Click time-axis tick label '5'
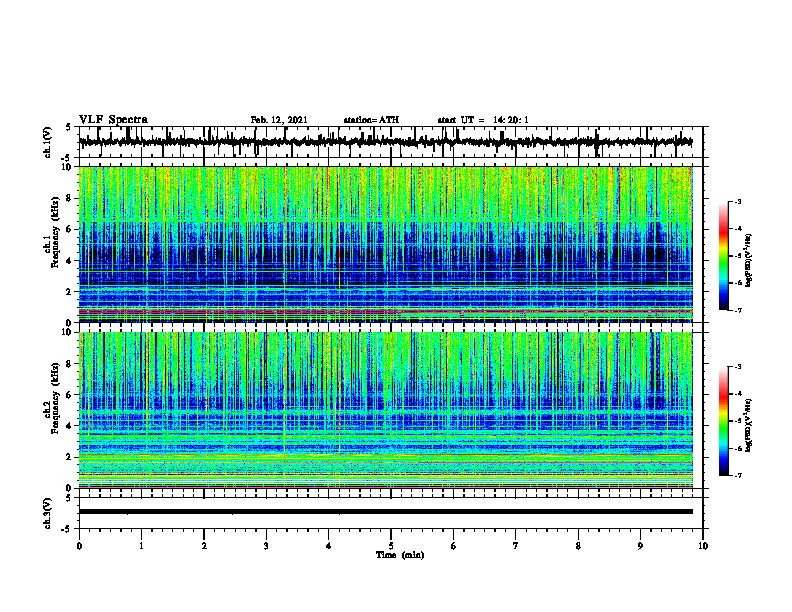The width and height of the screenshot is (792, 612). [391, 546]
